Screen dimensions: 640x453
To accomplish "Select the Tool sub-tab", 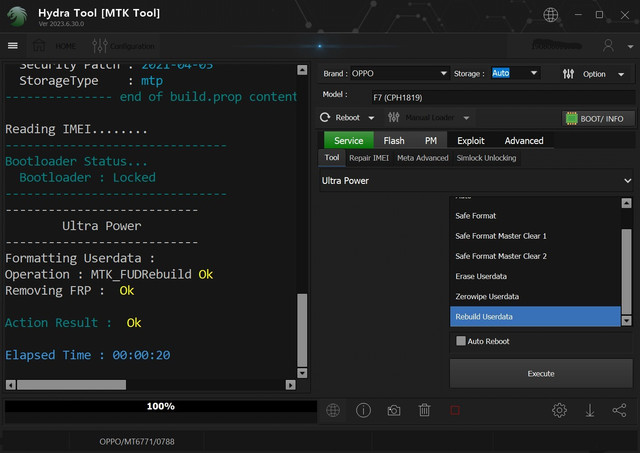I will 332,158.
